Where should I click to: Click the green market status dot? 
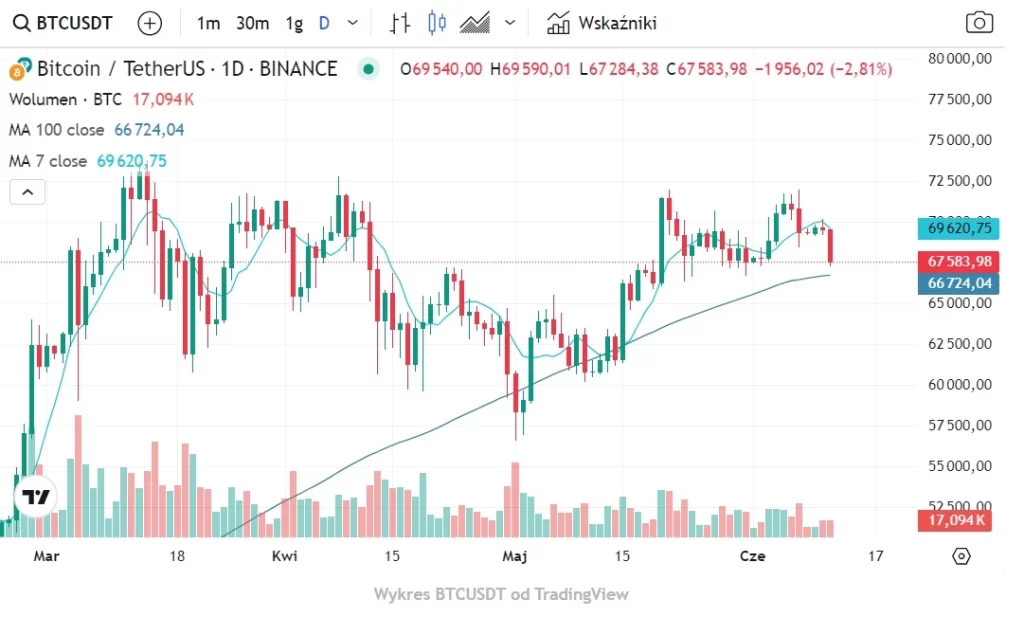pos(370,69)
